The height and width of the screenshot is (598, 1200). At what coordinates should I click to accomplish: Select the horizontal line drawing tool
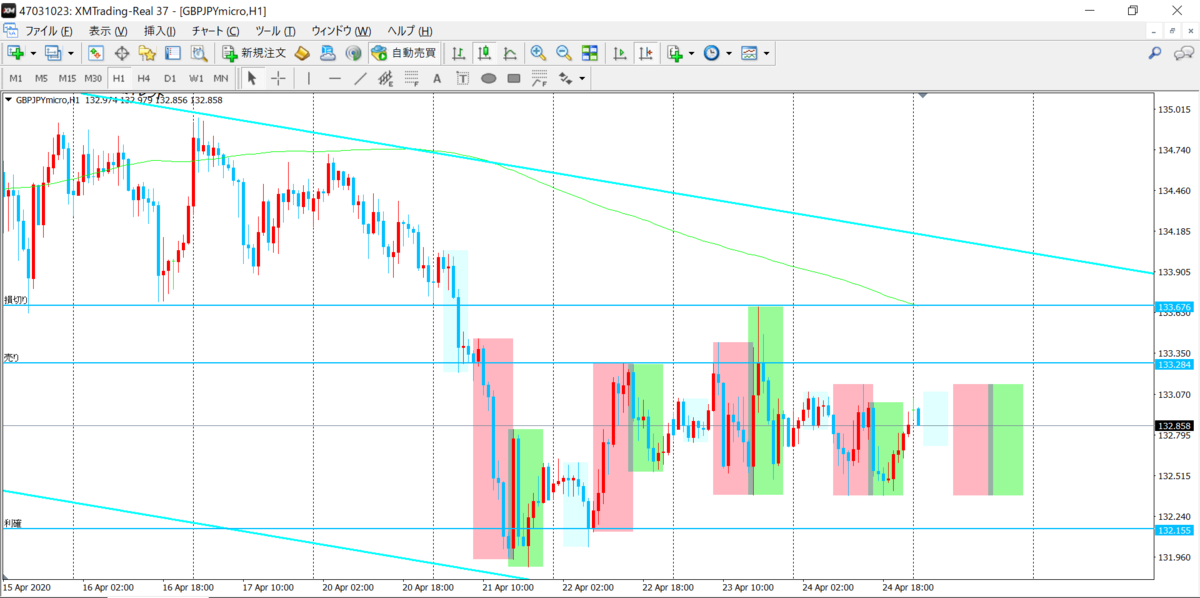tap(335, 78)
